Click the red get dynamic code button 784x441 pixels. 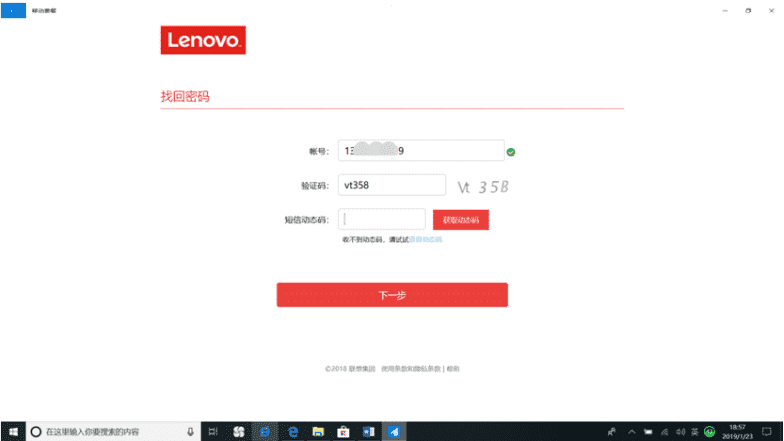[x=460, y=220]
